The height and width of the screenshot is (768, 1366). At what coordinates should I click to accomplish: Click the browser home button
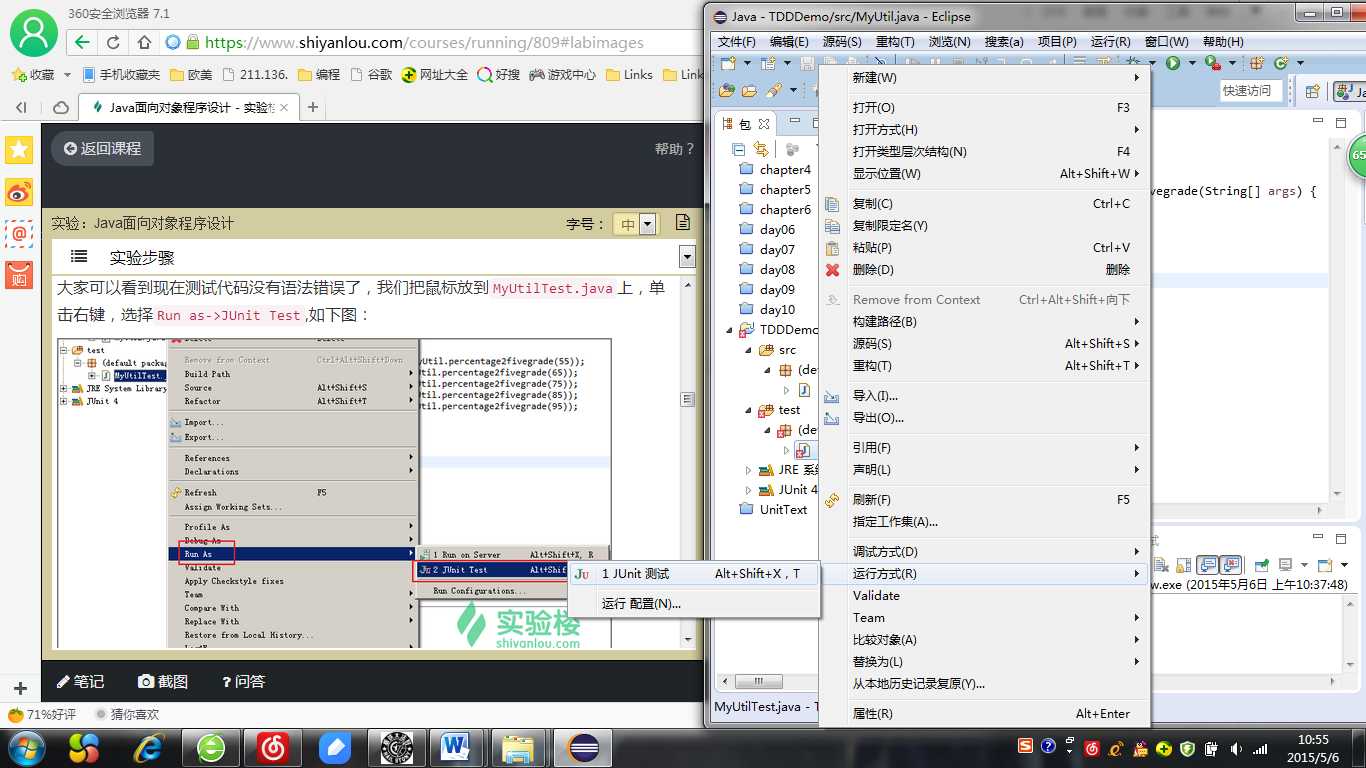[x=144, y=42]
